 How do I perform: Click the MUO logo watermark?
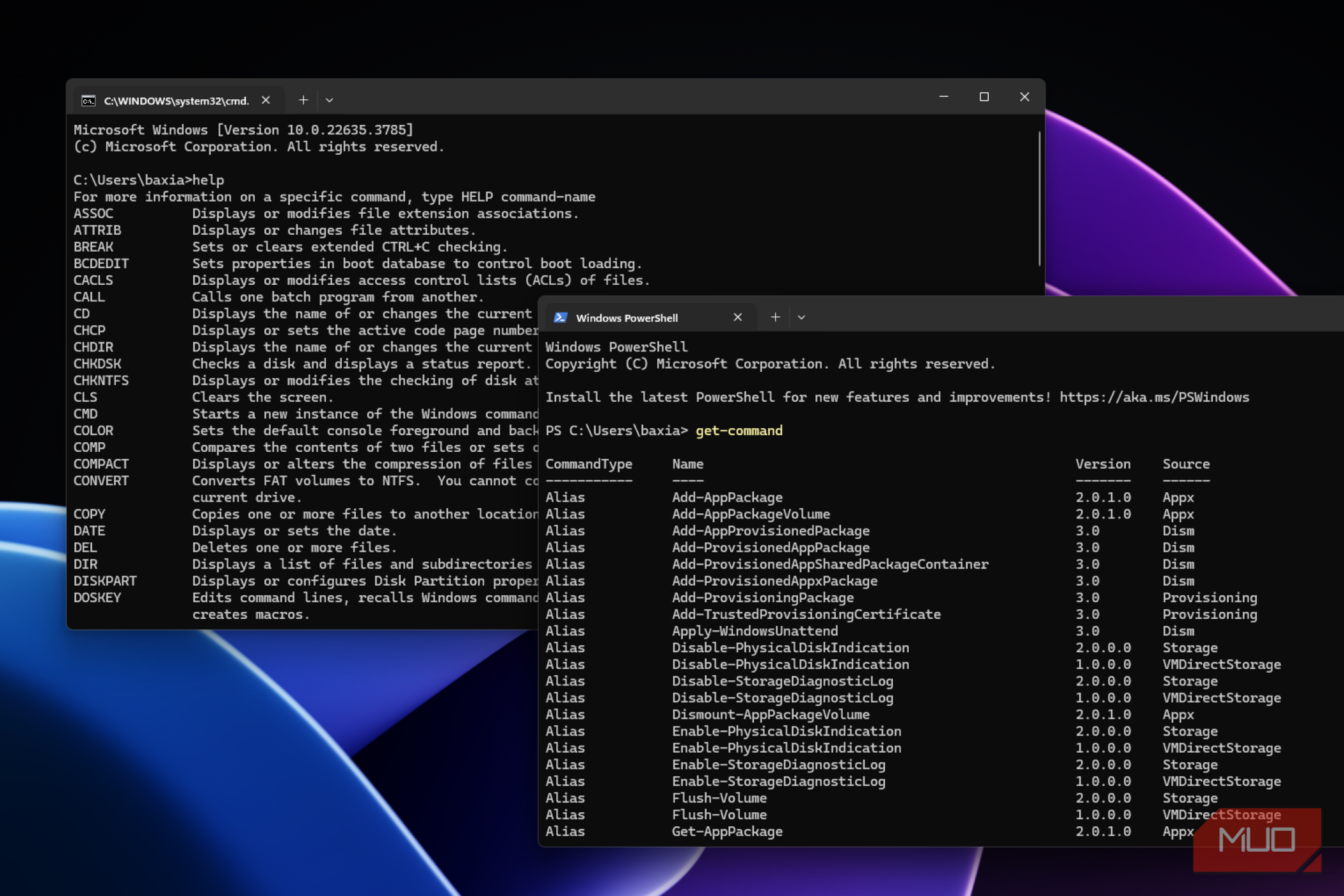click(x=1256, y=839)
